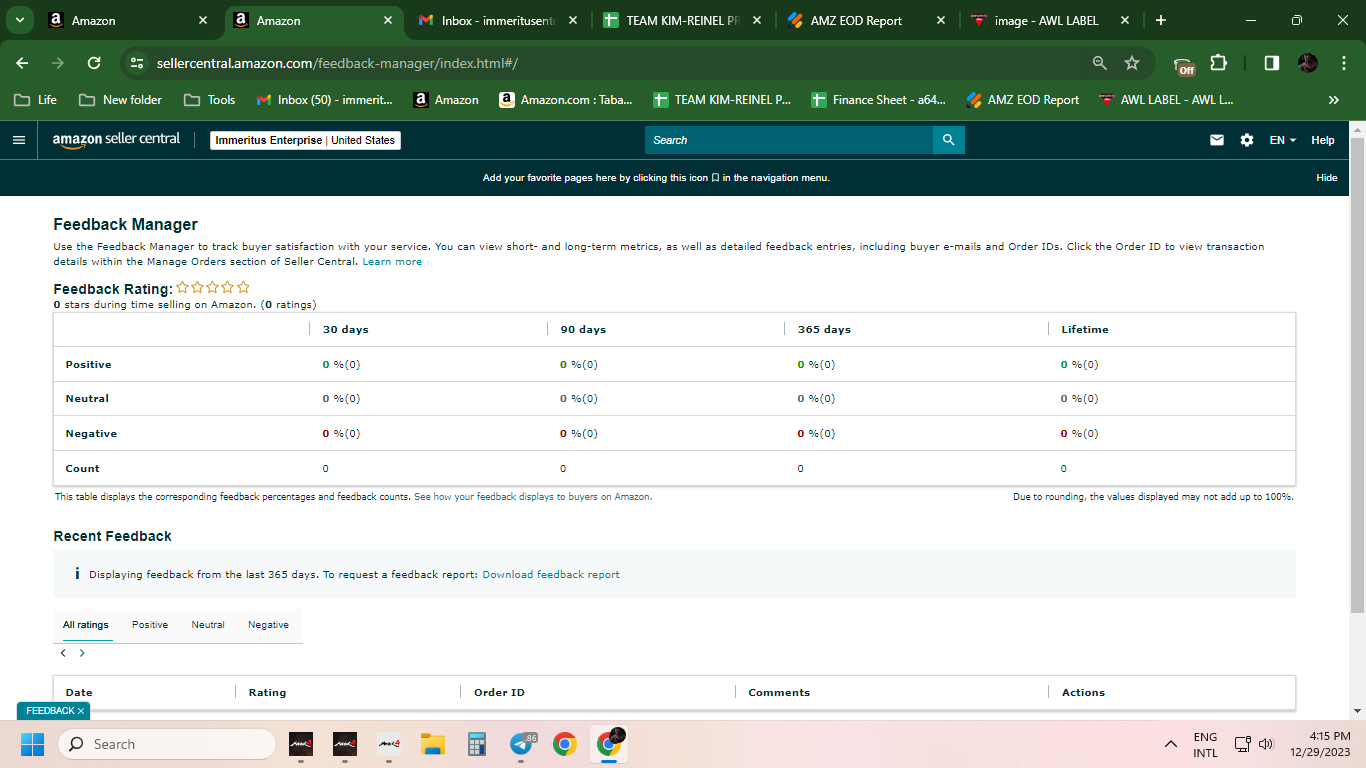
Task: Open the Life bookmarks folder
Action: 35,100
